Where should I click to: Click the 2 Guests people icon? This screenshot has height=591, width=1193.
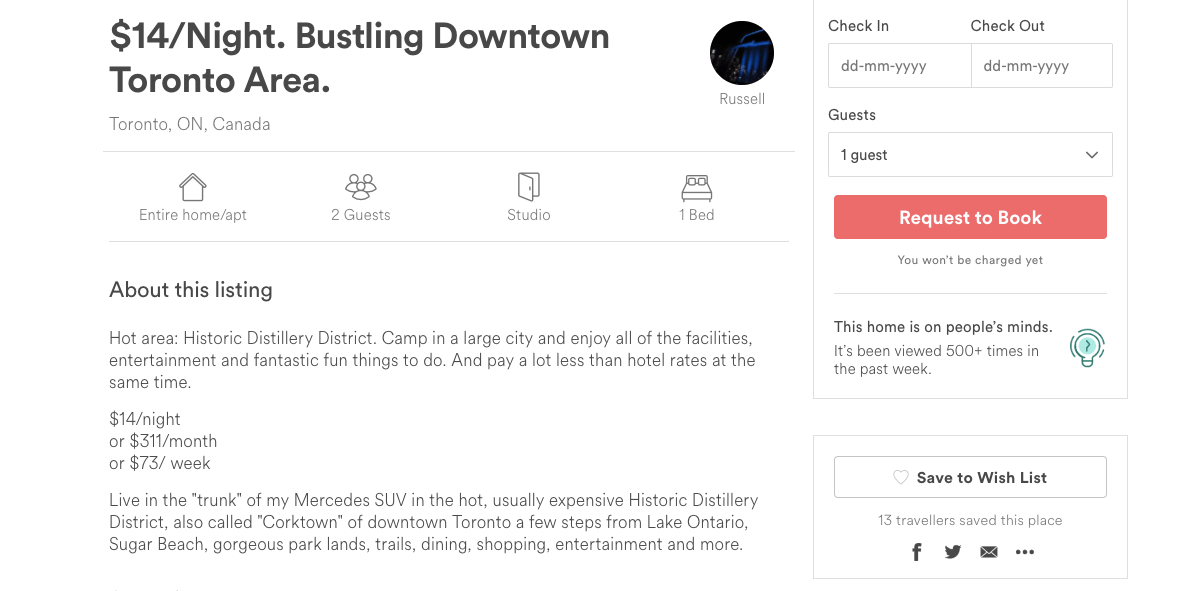(x=361, y=186)
